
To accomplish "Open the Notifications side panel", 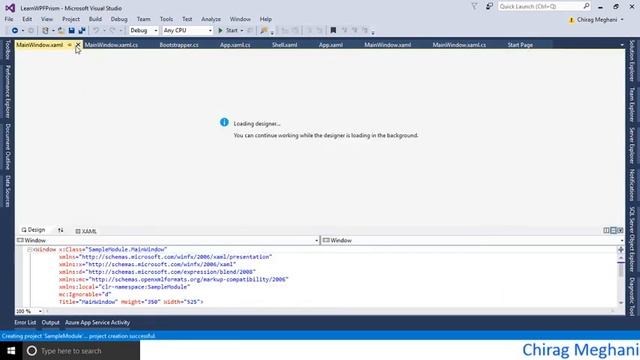I will click(632, 185).
